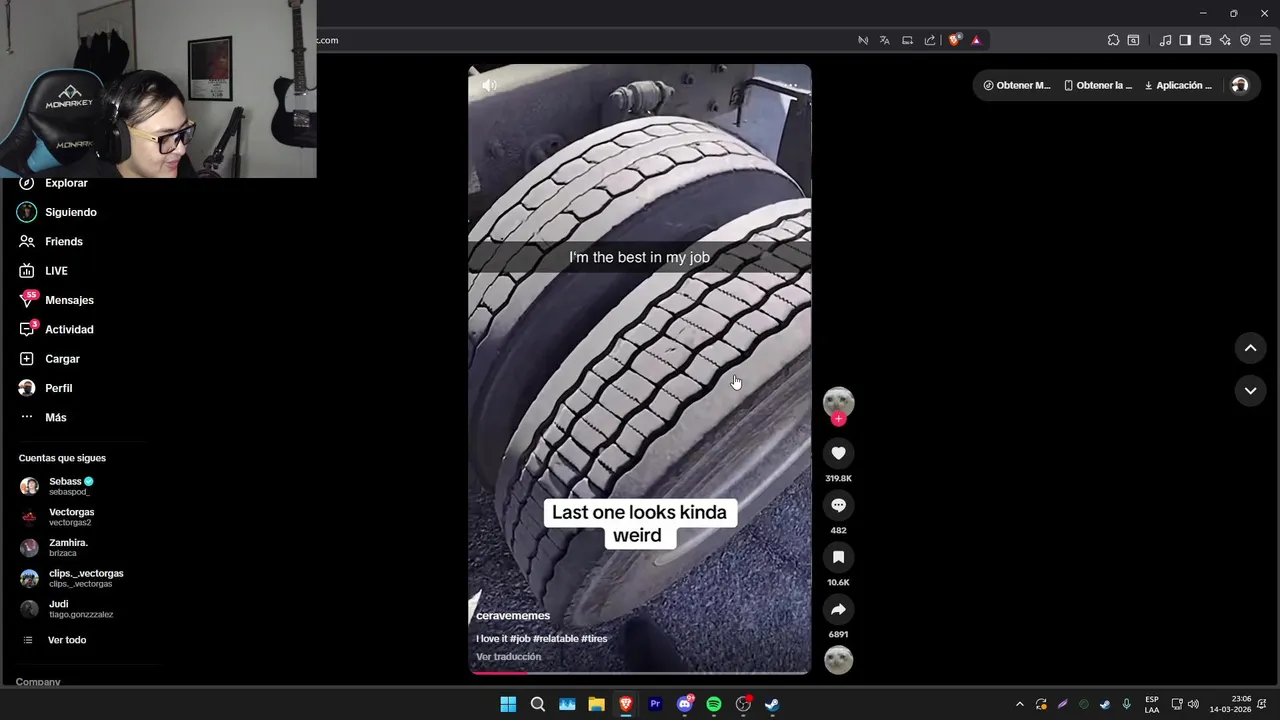Open Spotify from the taskbar
The width and height of the screenshot is (1280, 720).
coord(714,704)
